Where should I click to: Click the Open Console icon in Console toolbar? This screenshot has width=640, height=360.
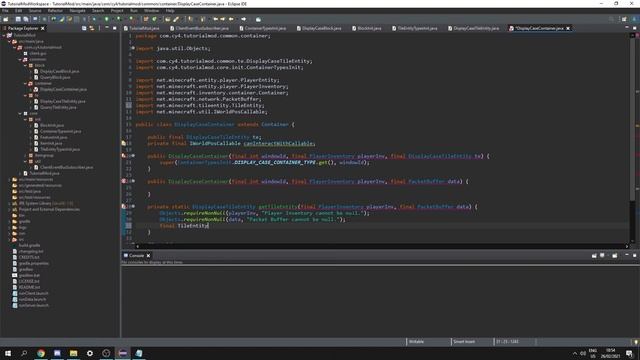click(x=615, y=256)
